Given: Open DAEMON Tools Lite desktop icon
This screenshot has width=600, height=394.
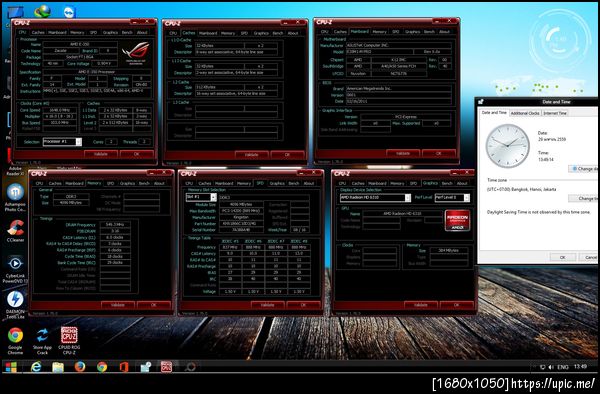Looking at the screenshot, I should point(15,305).
